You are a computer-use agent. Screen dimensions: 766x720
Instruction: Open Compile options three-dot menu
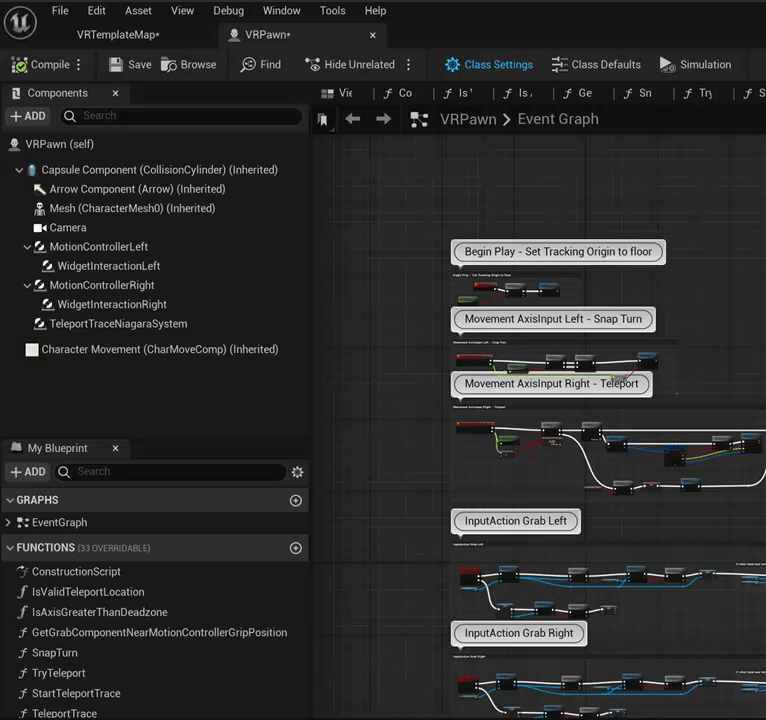point(79,64)
